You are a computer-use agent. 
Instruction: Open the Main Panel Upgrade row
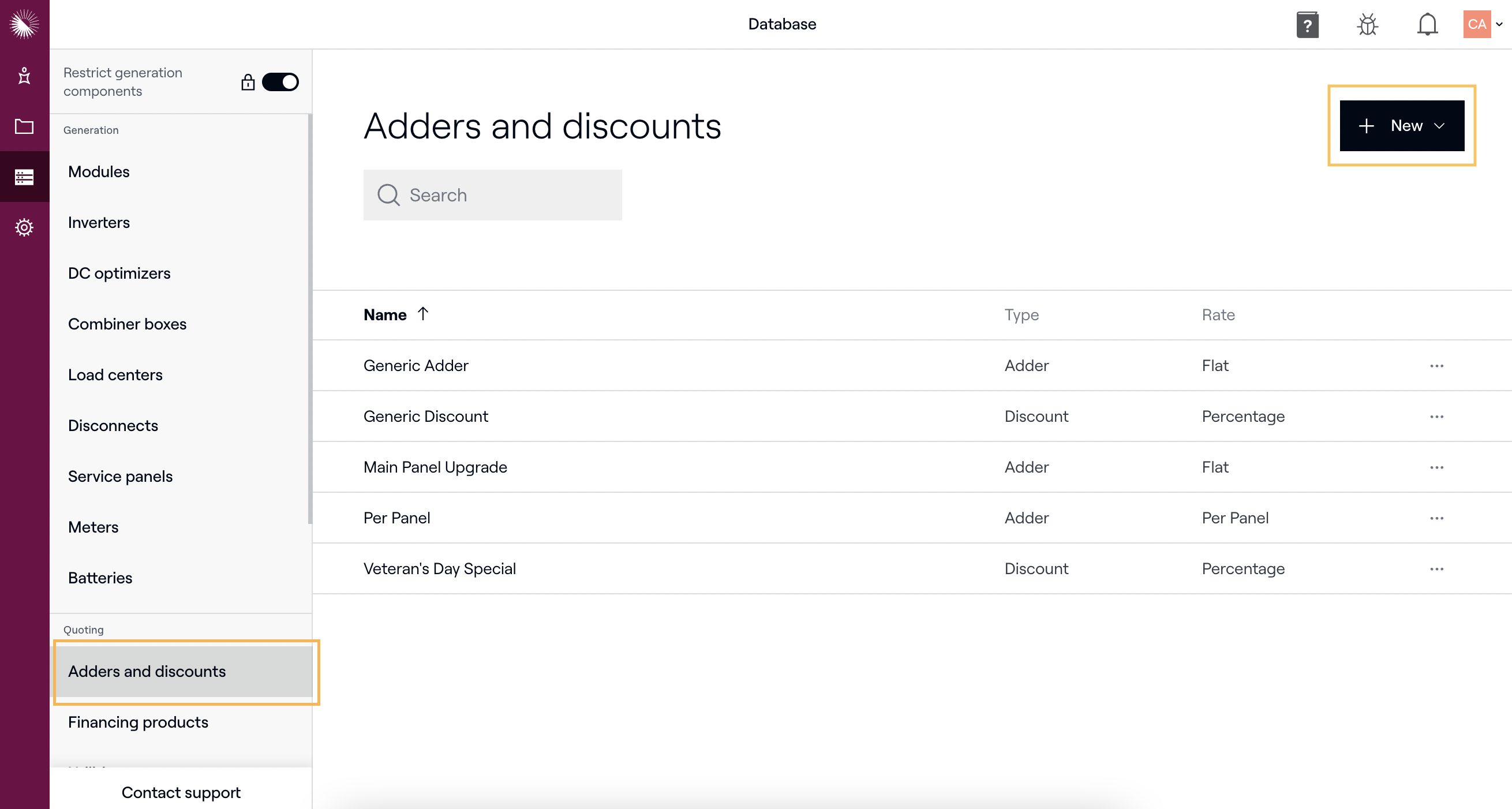(435, 467)
